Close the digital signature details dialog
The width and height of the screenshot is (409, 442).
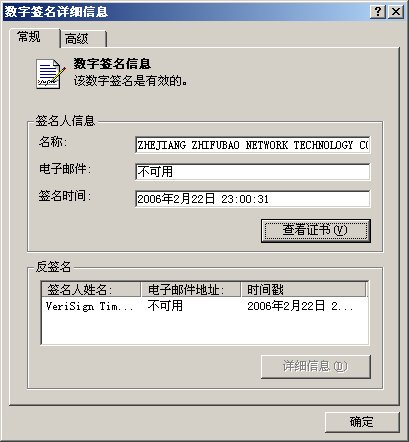396,12
